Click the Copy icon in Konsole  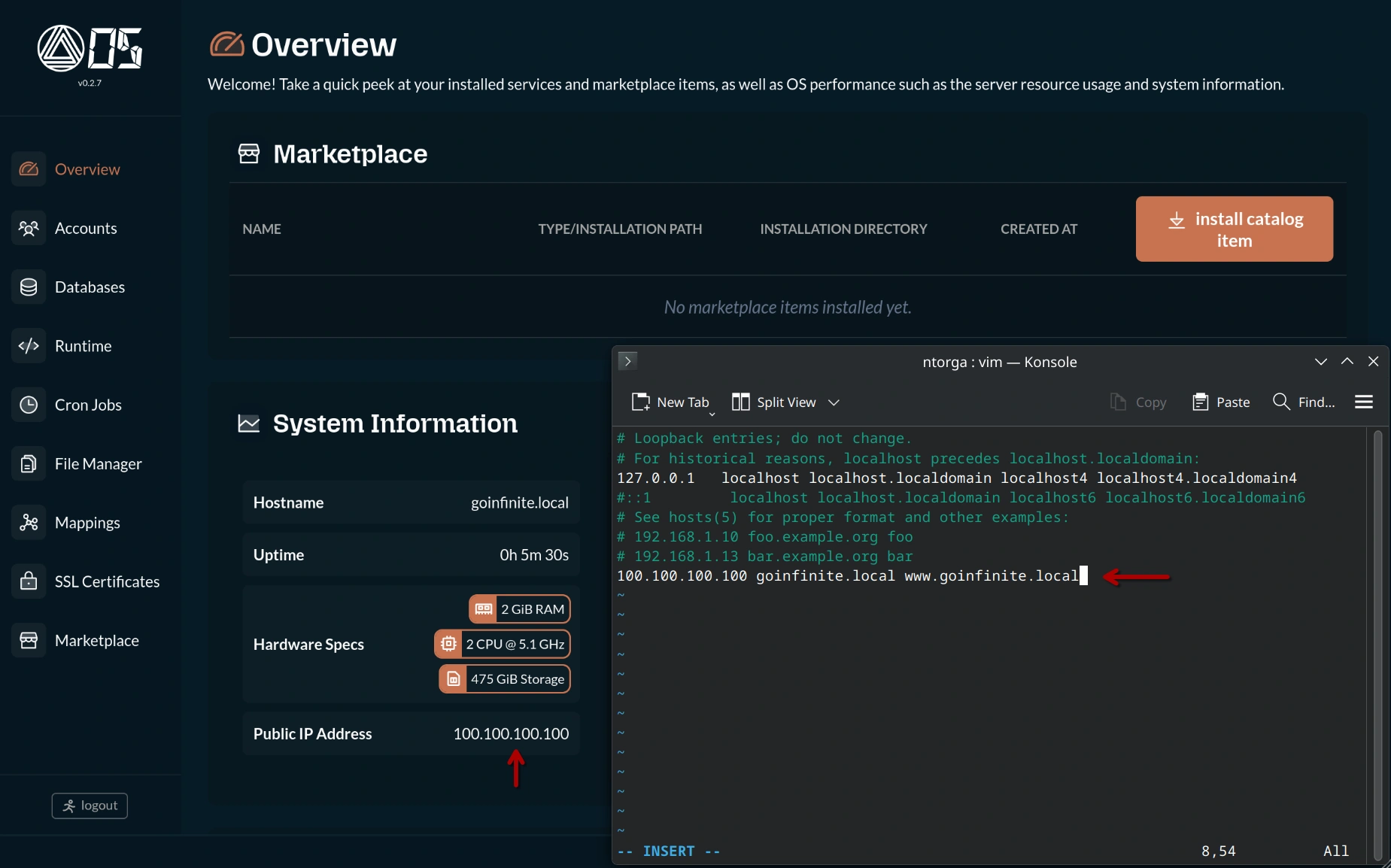pyautogui.click(x=1119, y=402)
